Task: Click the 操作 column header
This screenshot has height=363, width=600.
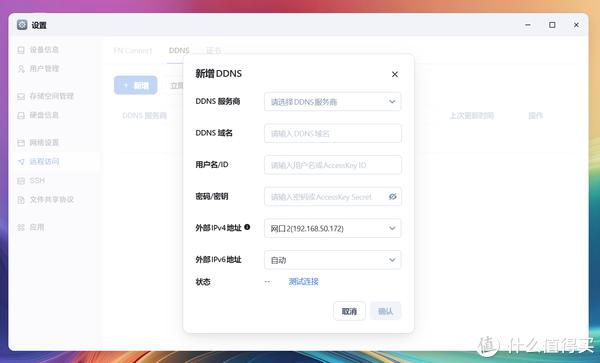Action: 536,116
